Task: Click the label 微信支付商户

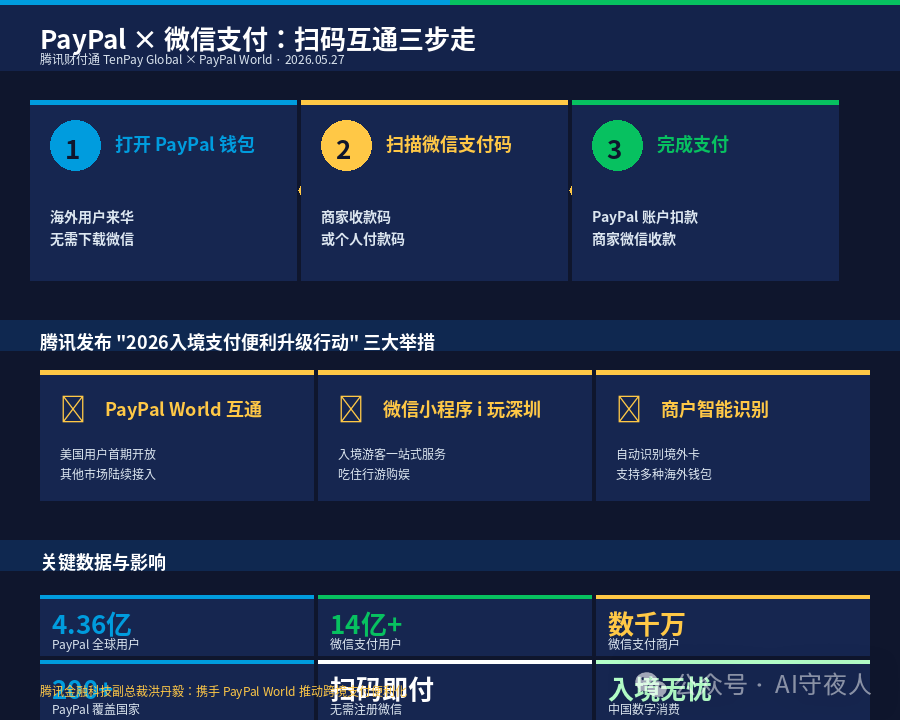Action: tap(643, 644)
